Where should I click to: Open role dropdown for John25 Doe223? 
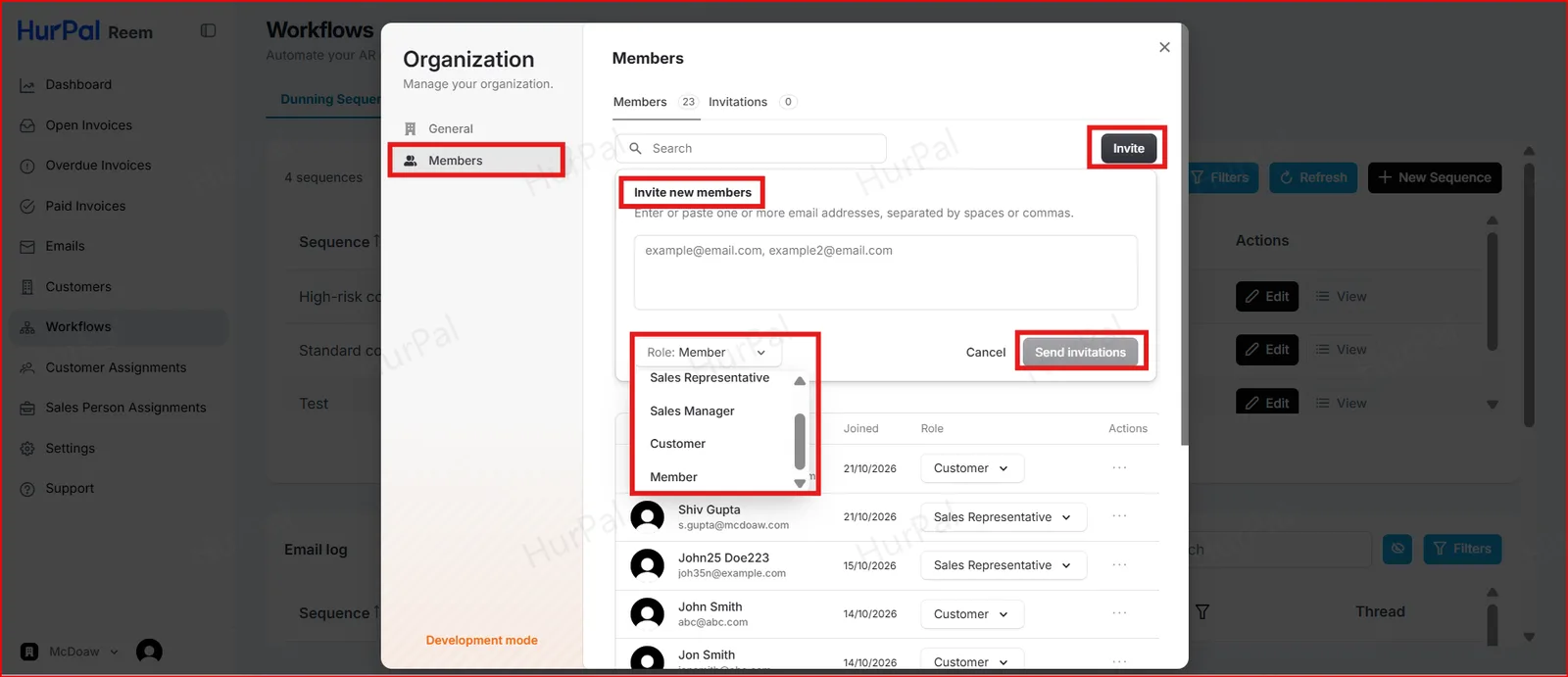(x=1003, y=565)
